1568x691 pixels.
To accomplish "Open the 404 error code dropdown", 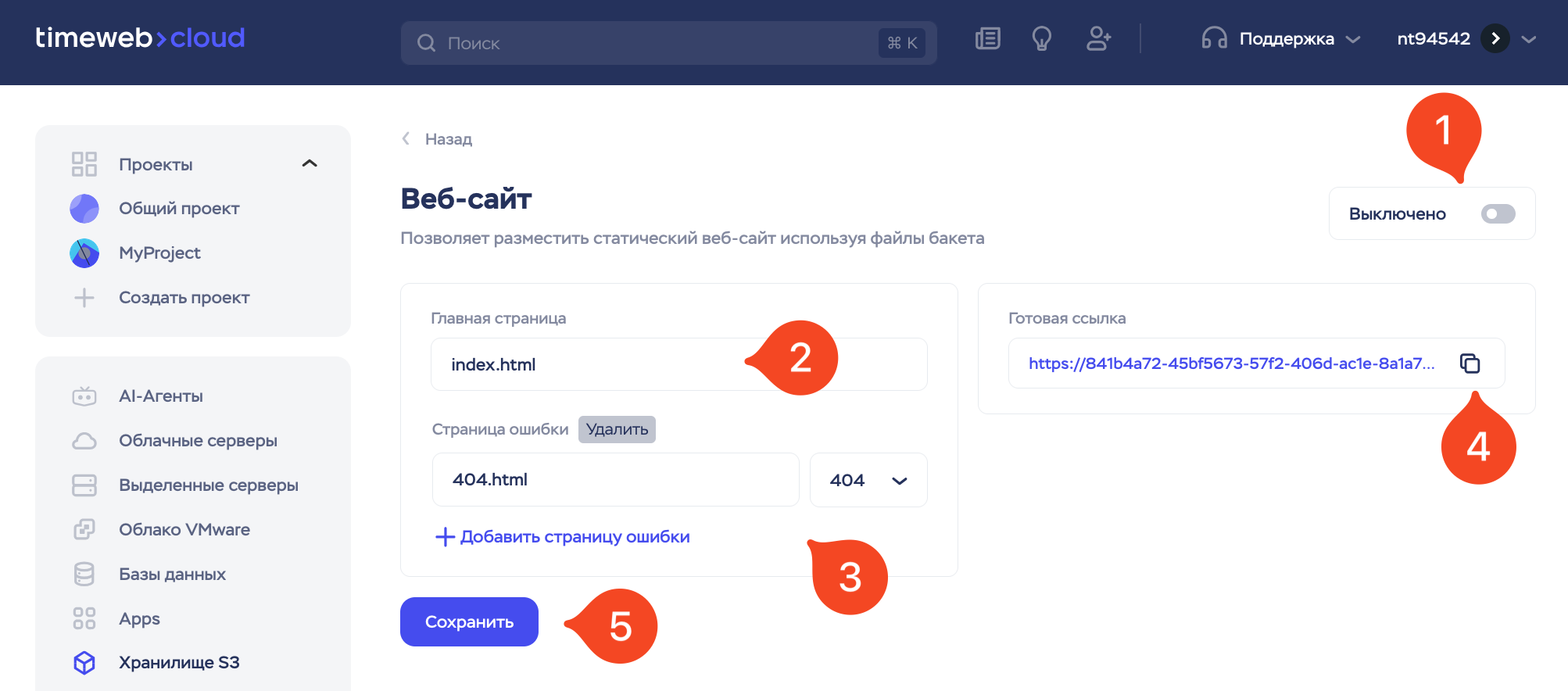I will [x=868, y=480].
